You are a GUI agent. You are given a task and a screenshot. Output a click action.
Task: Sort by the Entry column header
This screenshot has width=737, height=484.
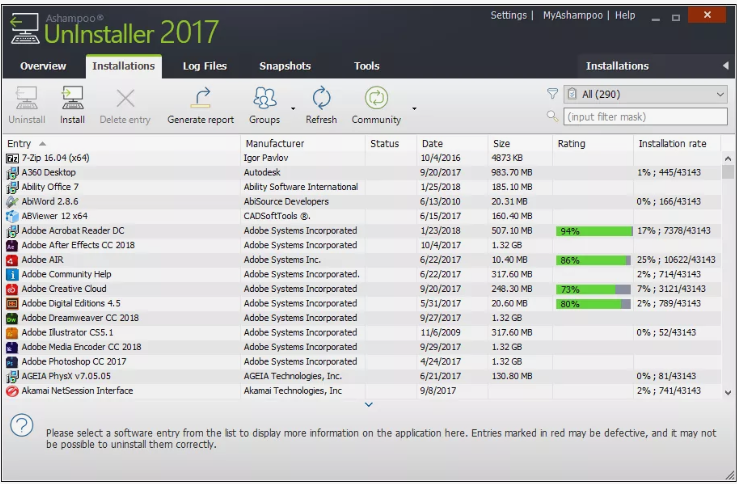pyautogui.click(x=19, y=144)
